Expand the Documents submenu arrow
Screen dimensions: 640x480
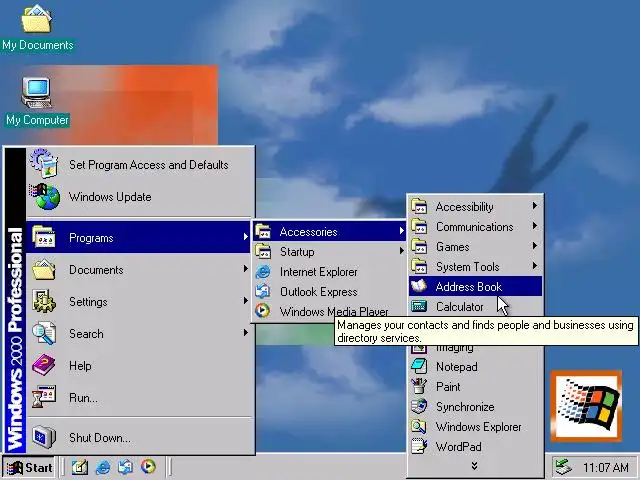click(x=245, y=269)
